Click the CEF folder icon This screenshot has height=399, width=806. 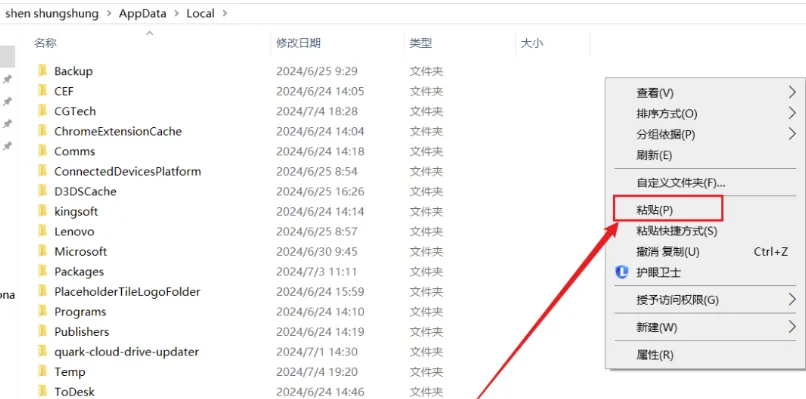[43, 91]
